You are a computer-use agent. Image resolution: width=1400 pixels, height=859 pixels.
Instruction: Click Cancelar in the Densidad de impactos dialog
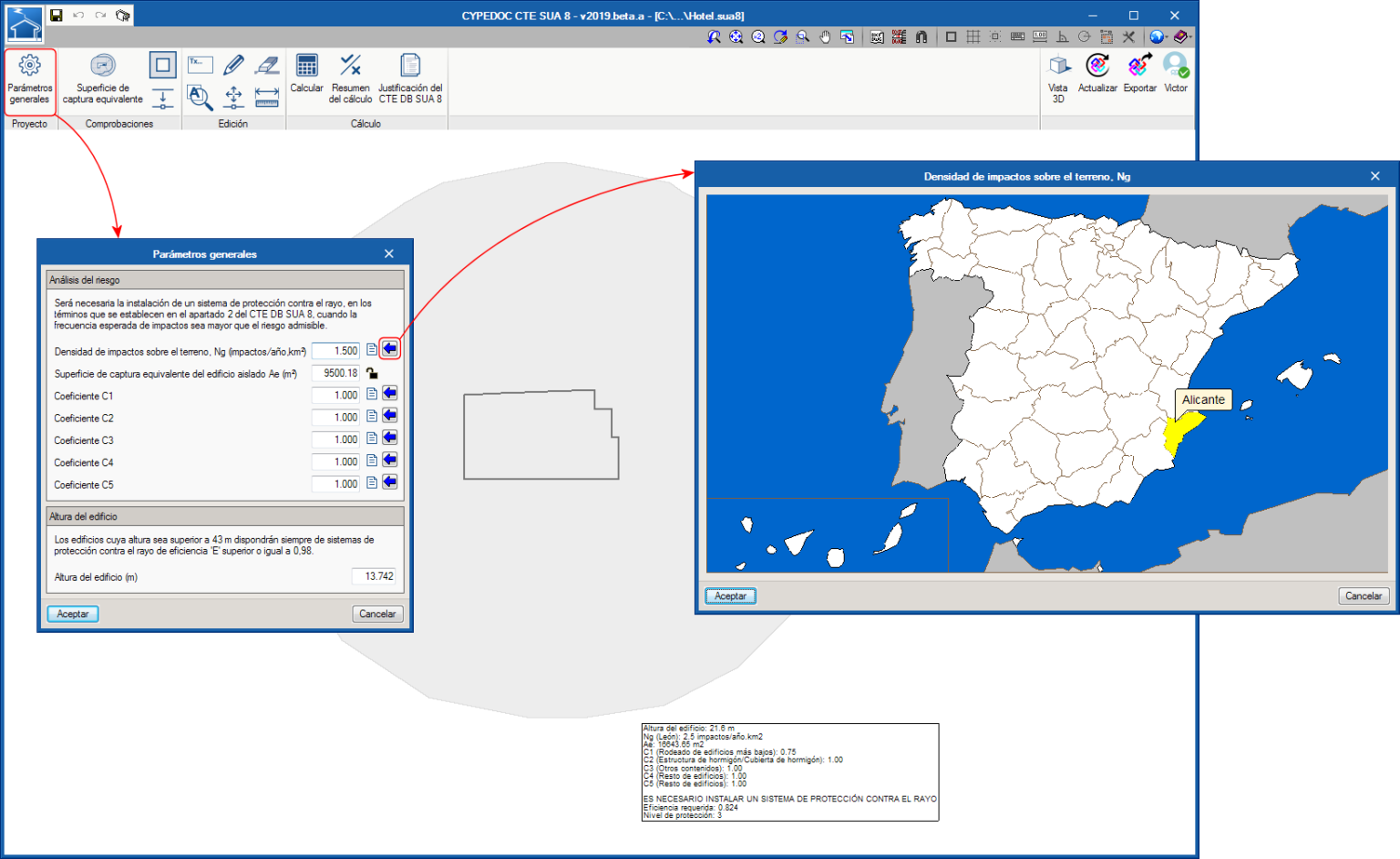(1364, 596)
